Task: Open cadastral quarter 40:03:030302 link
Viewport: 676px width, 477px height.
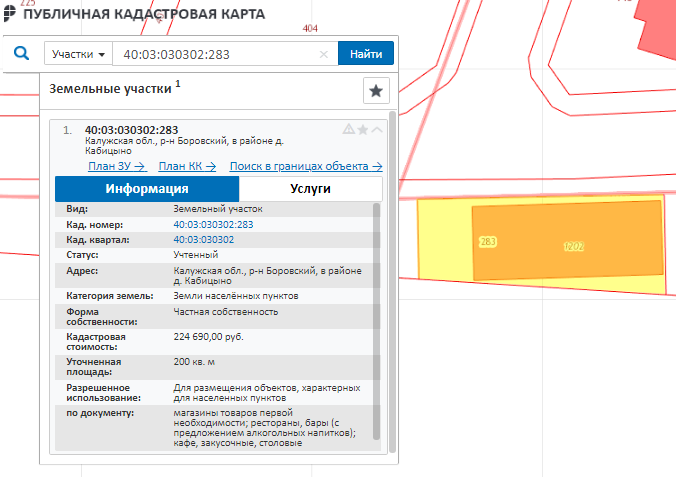Action: point(203,240)
